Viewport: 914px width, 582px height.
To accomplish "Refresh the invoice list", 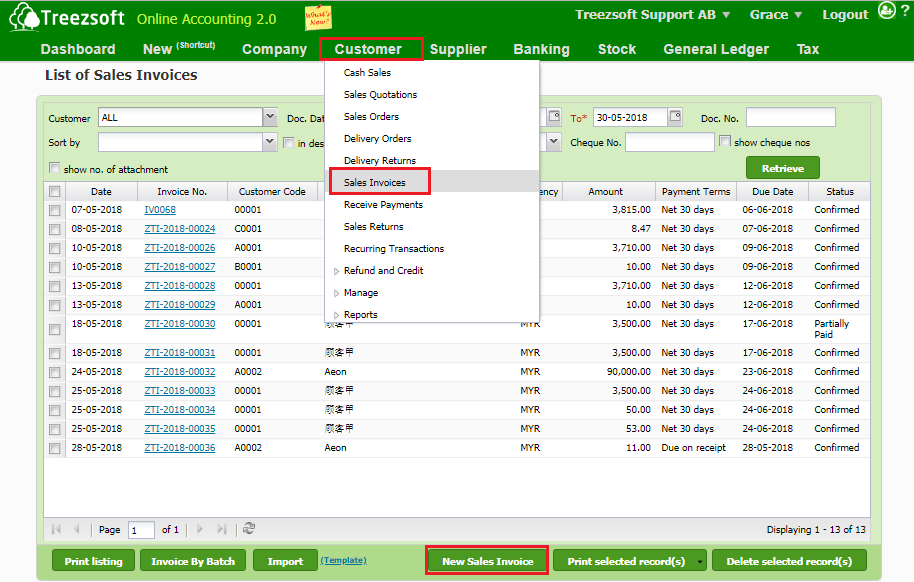I will (x=249, y=528).
